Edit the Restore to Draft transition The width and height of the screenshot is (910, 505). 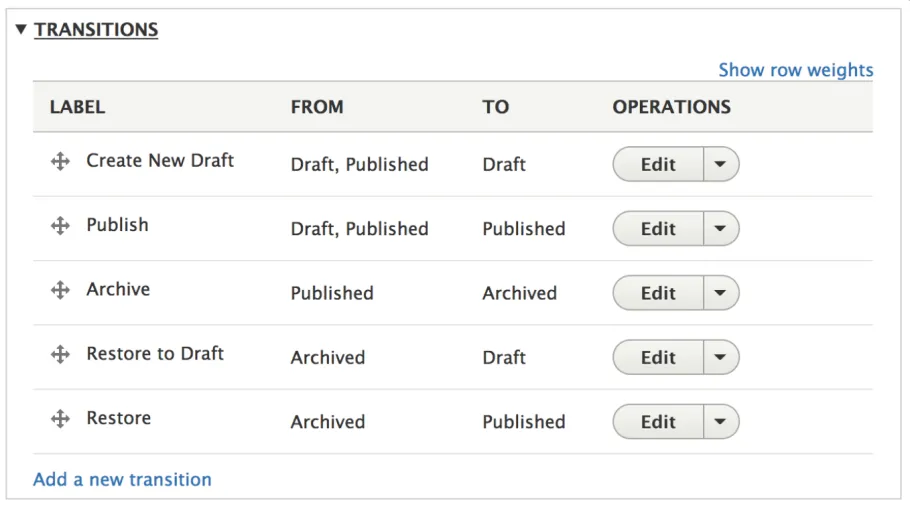click(x=658, y=357)
